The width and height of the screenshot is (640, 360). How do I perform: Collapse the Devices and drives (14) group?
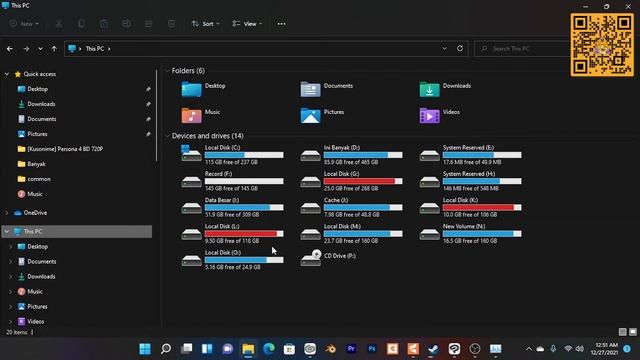coord(167,136)
